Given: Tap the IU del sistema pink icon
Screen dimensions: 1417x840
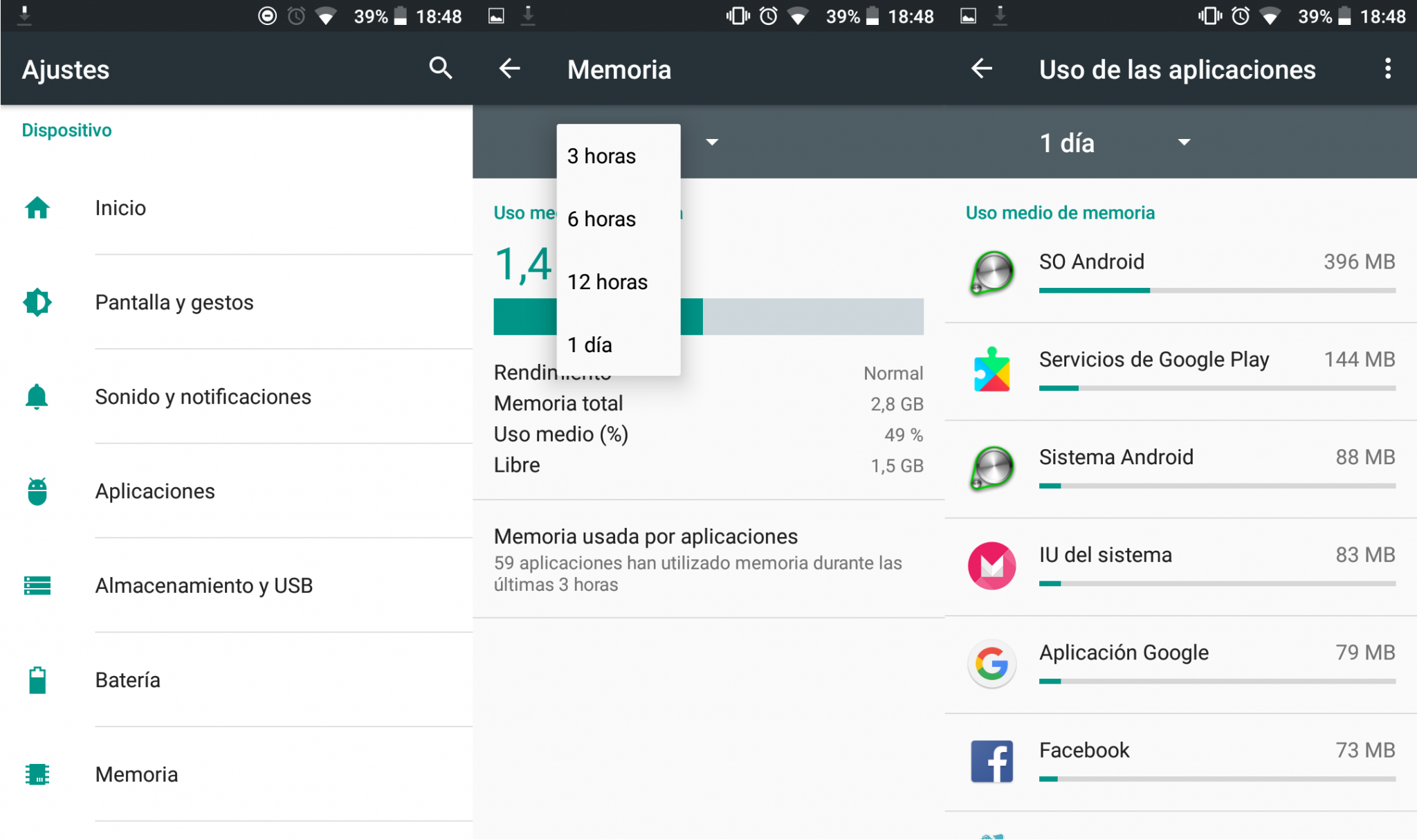Looking at the screenshot, I should (991, 565).
